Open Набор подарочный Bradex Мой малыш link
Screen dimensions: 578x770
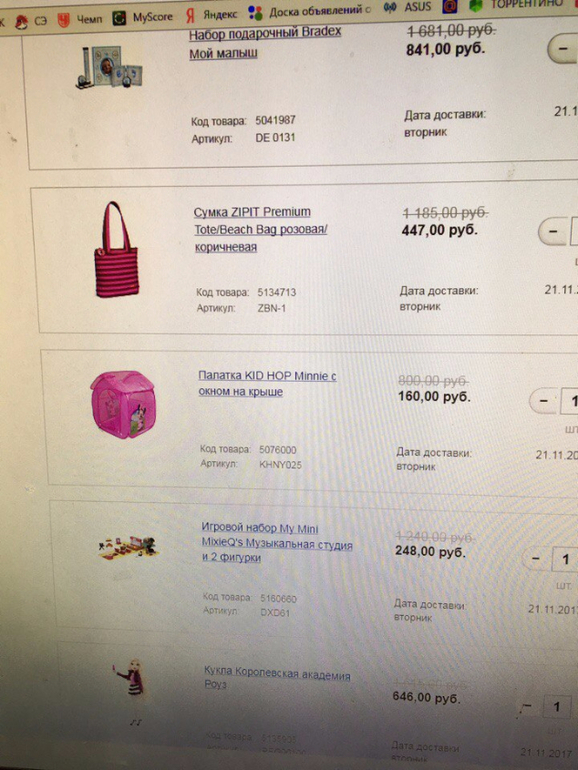(265, 42)
